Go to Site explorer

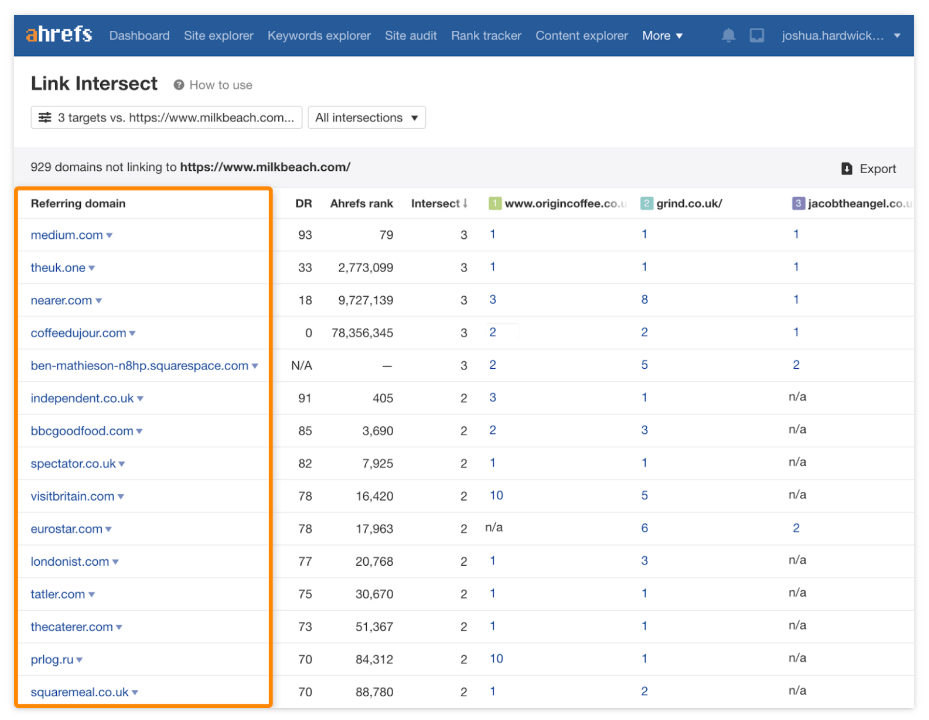coord(219,36)
